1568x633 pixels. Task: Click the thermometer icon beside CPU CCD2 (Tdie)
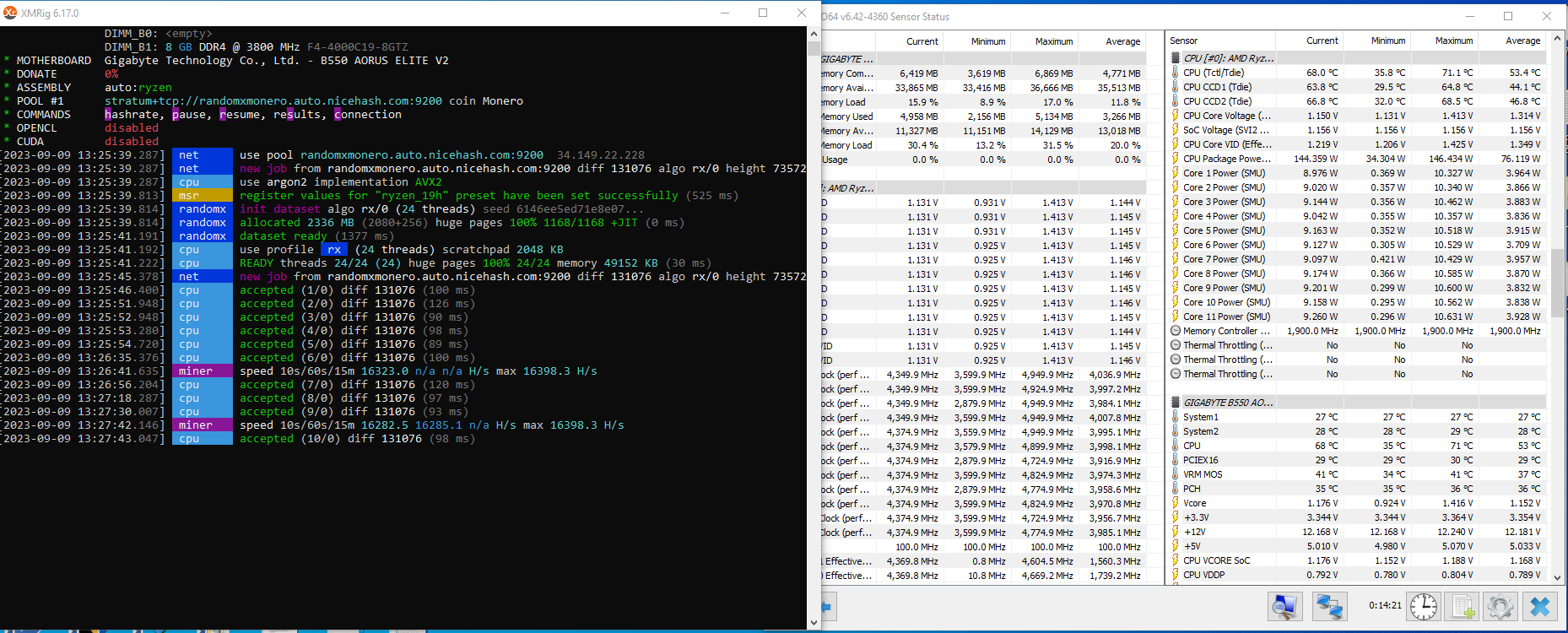tap(1175, 101)
